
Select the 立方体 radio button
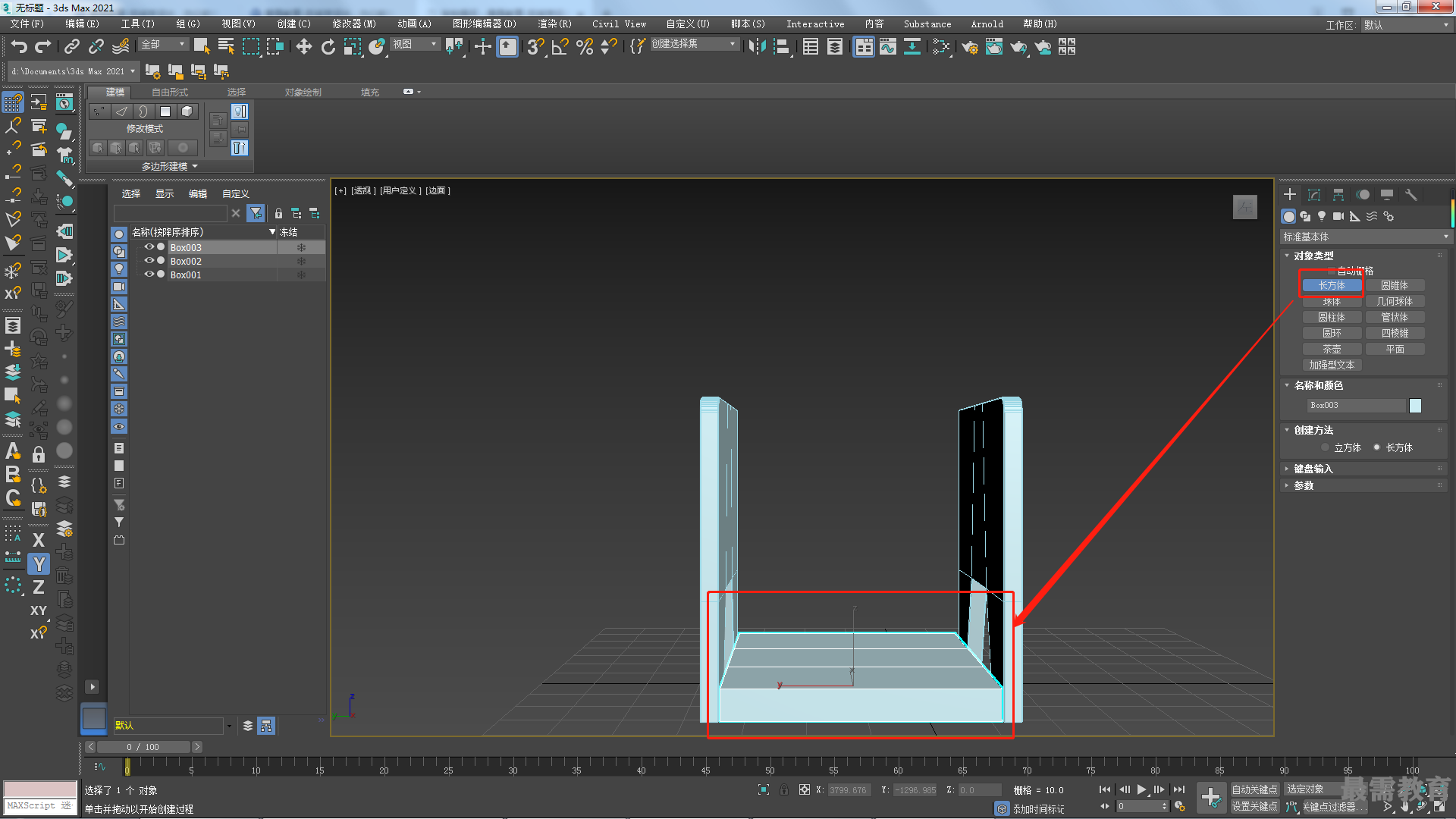coord(1325,447)
